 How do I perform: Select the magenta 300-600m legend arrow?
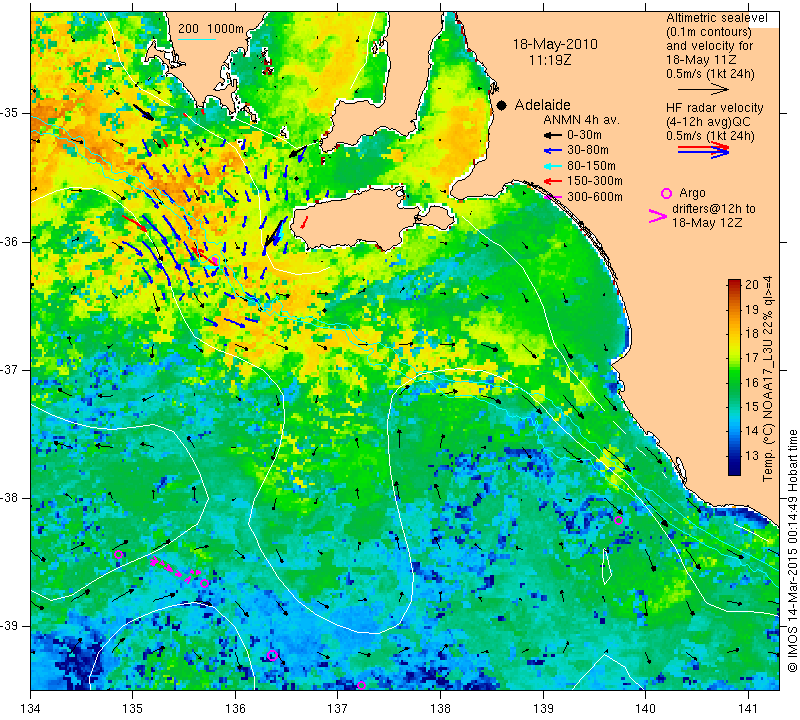(x=552, y=197)
